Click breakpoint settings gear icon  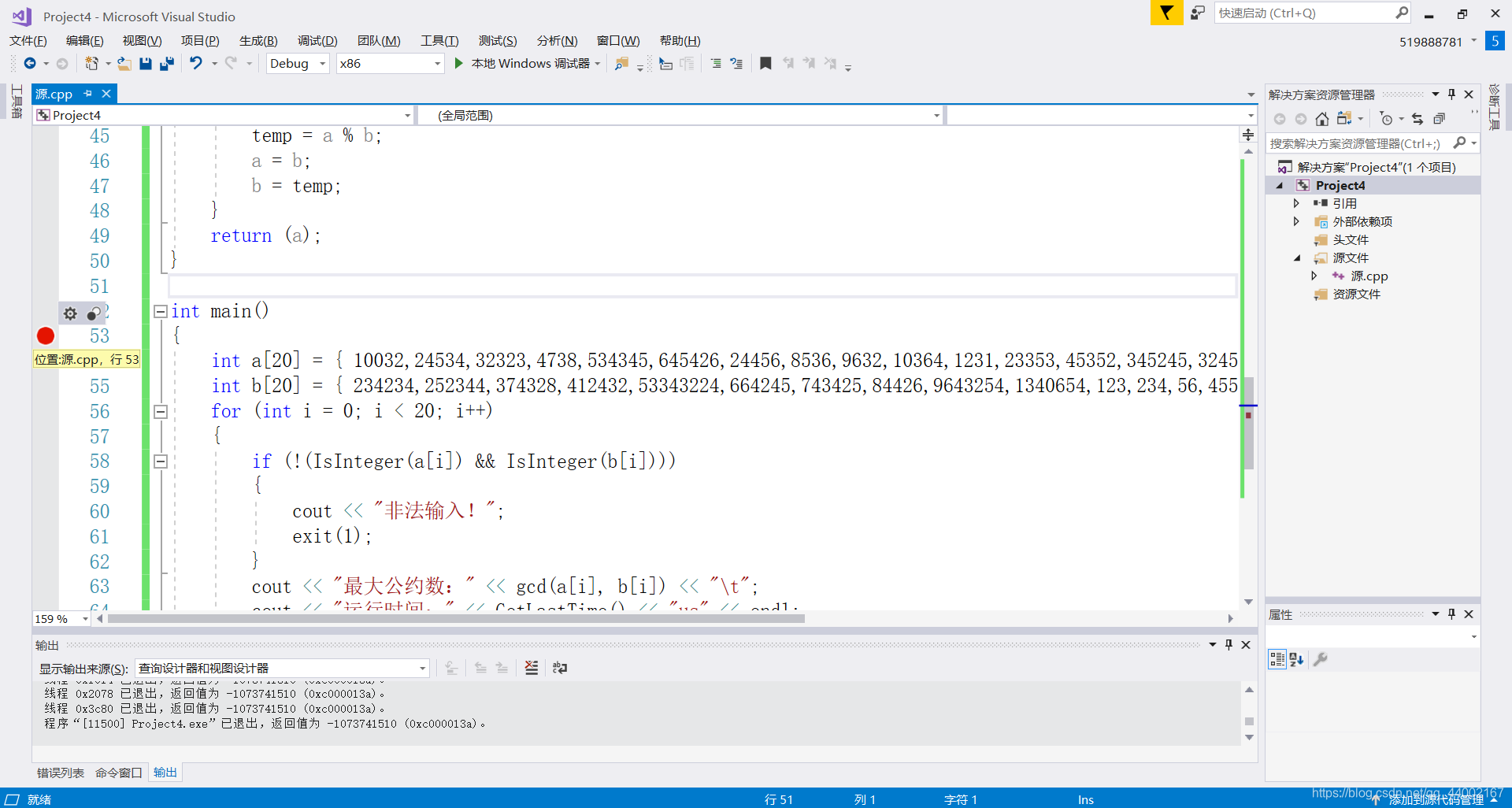pyautogui.click(x=70, y=313)
